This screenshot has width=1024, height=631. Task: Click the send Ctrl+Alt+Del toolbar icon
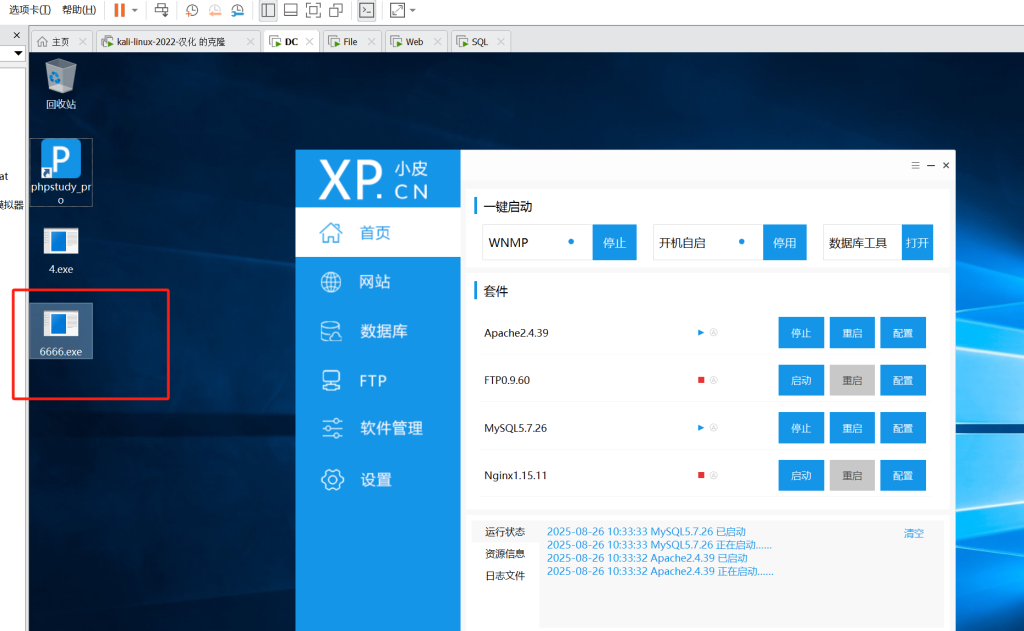[161, 10]
